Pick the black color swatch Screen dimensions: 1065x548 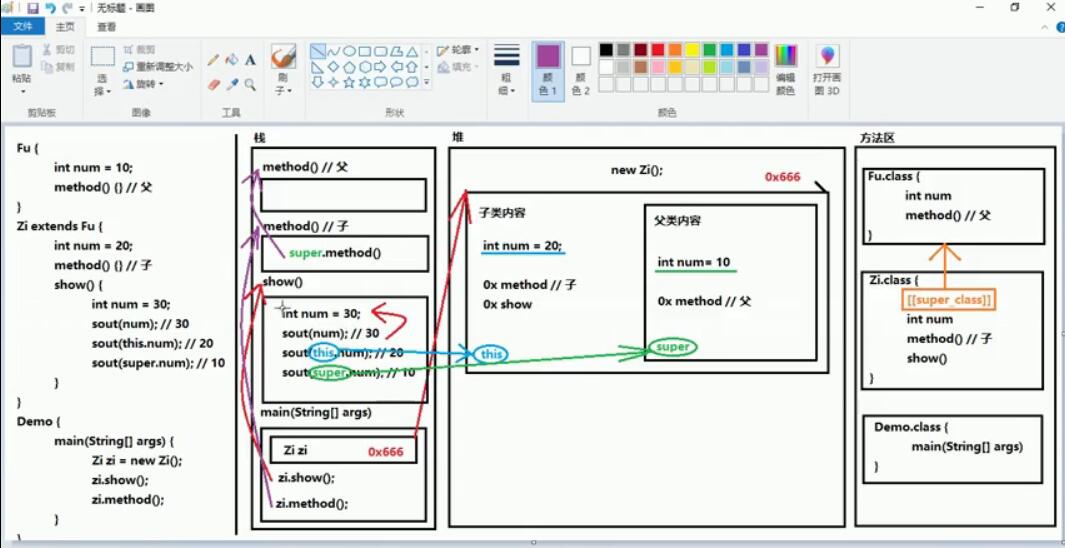pos(607,50)
